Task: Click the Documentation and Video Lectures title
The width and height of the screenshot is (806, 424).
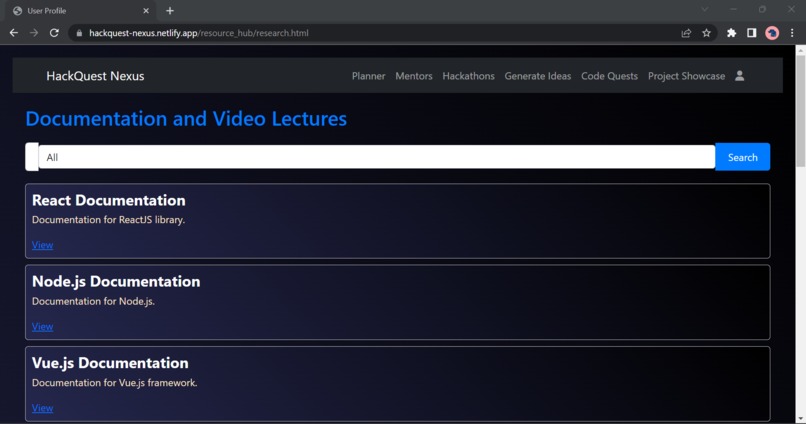Action: pos(186,119)
